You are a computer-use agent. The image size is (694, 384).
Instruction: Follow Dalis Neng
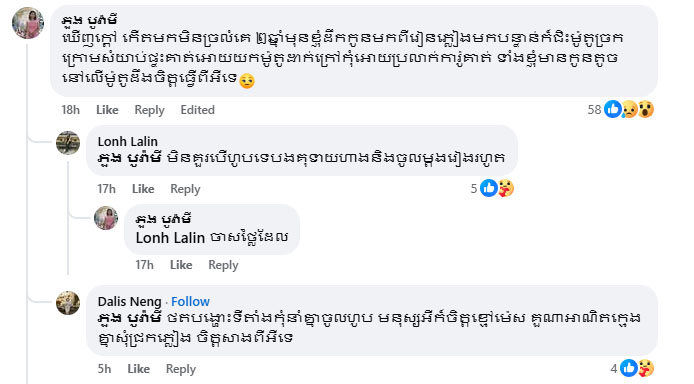coord(190,301)
